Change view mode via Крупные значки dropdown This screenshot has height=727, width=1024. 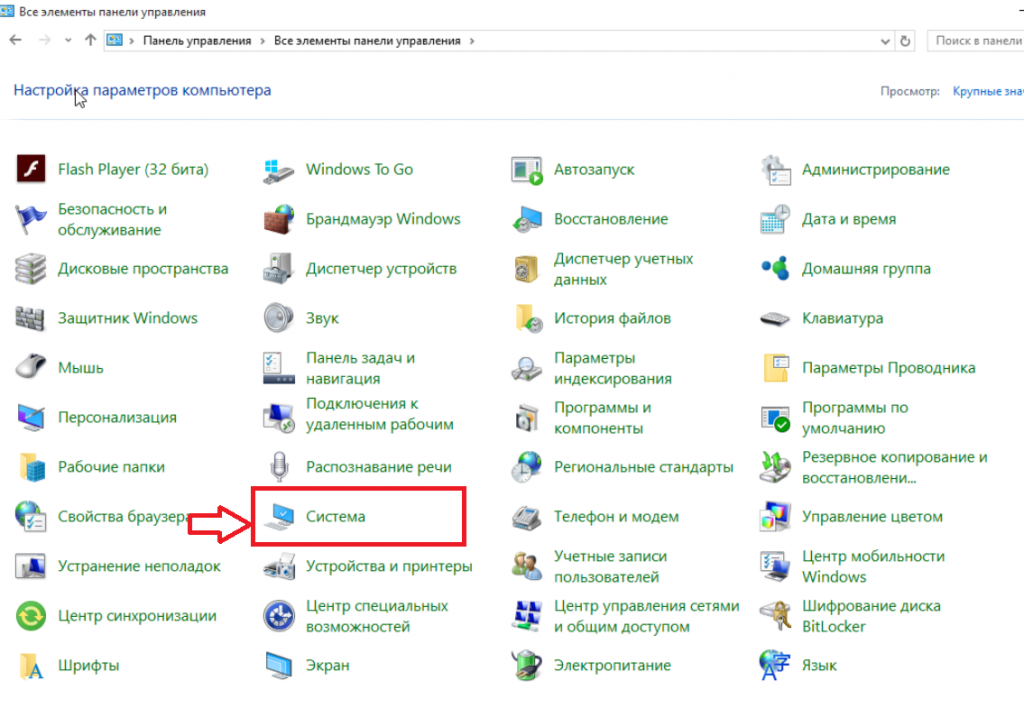pos(987,91)
